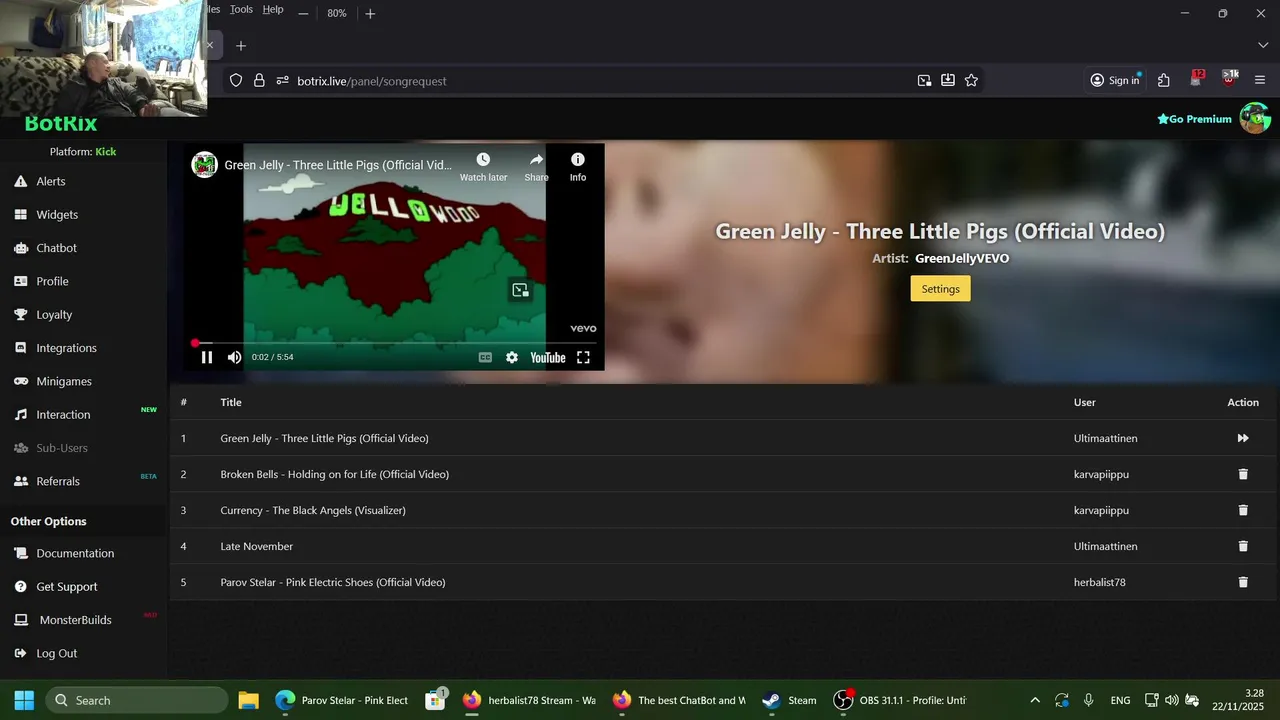Click the taskbar Search box
Viewport: 1280px width, 720px height.
(137, 700)
